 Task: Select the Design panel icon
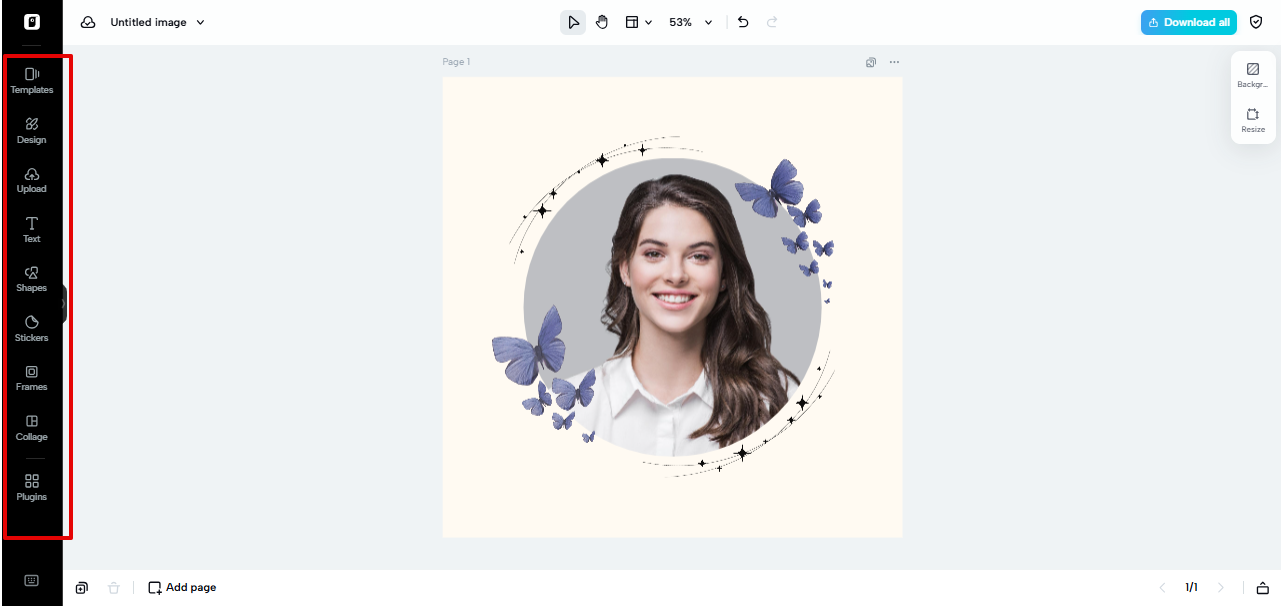[31, 130]
